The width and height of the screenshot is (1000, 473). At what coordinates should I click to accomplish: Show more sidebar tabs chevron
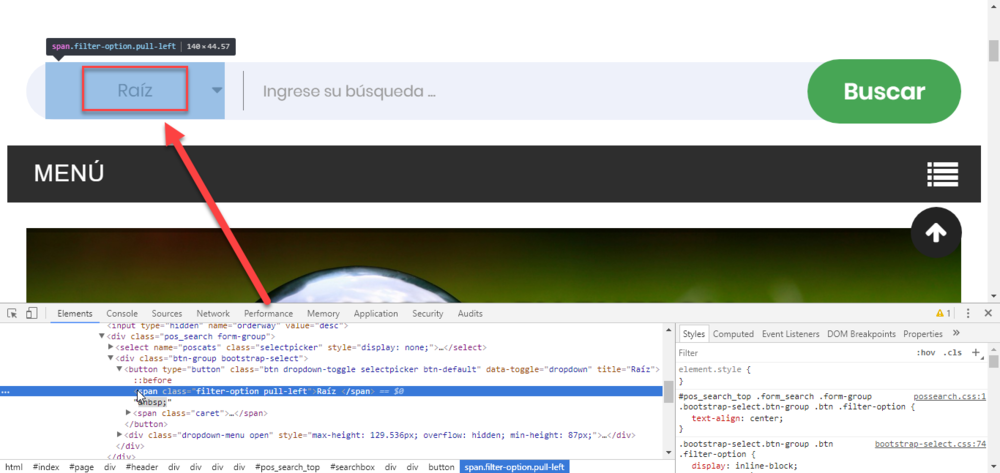coord(956,333)
